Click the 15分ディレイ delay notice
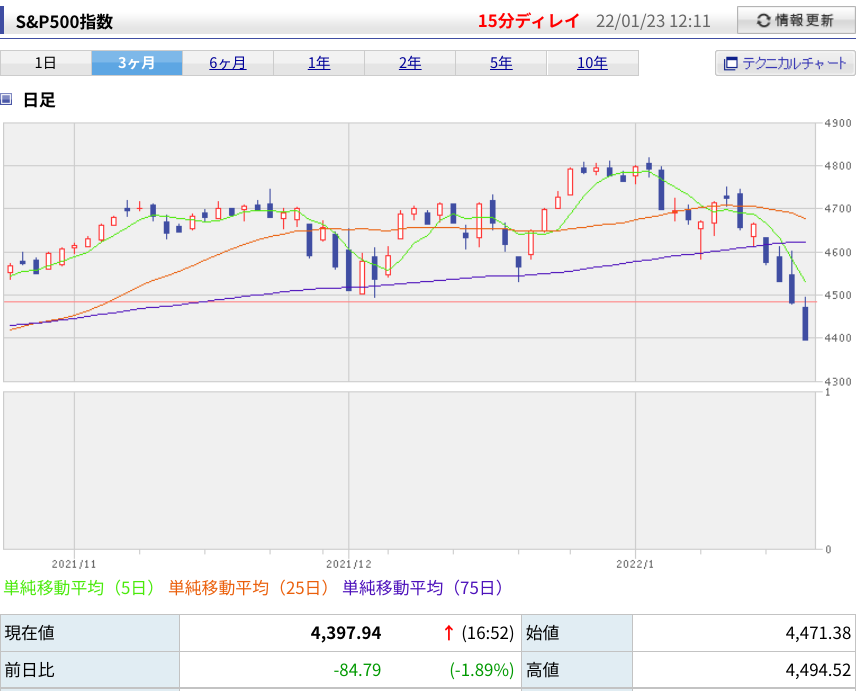Screen dimensions: 864x691 point(528,21)
